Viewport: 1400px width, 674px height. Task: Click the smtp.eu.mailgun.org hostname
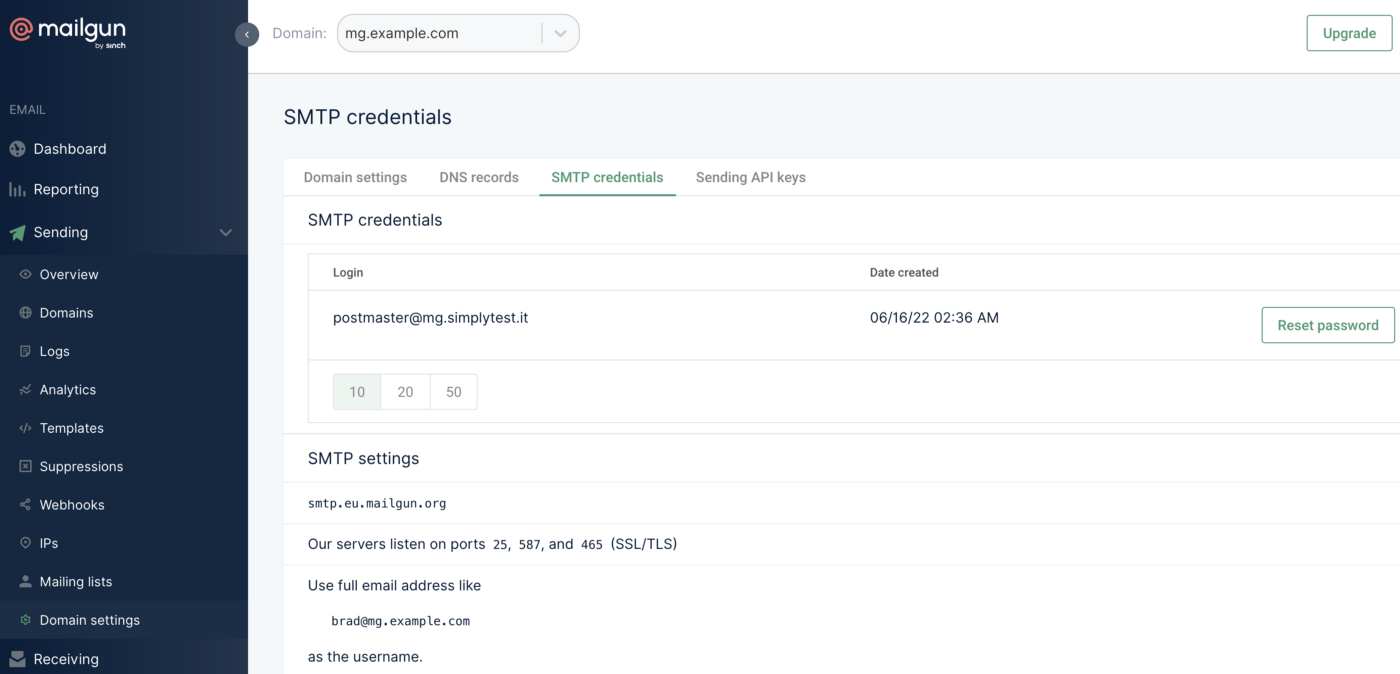point(377,503)
